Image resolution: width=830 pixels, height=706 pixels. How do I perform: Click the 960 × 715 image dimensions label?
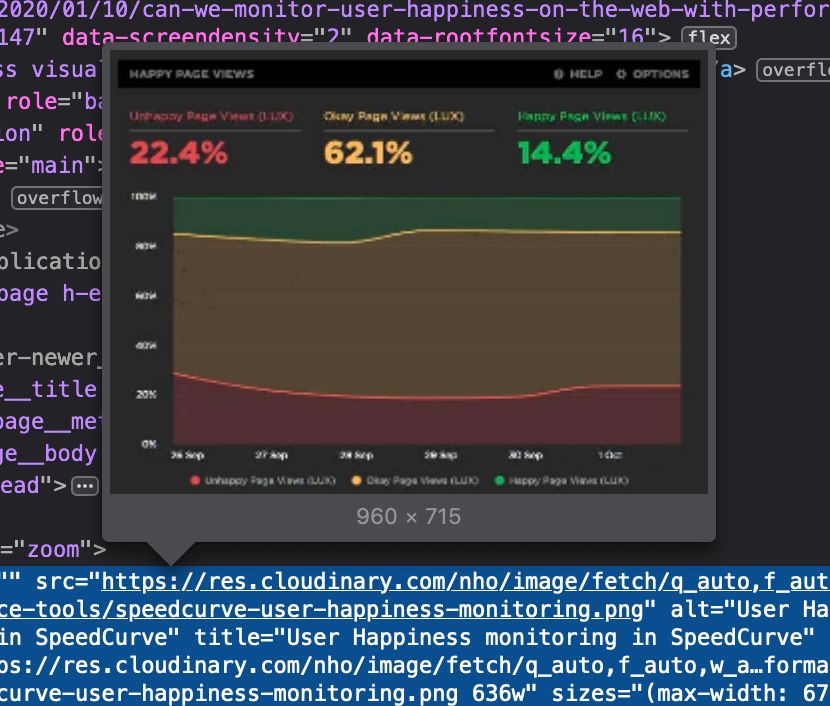coord(409,517)
